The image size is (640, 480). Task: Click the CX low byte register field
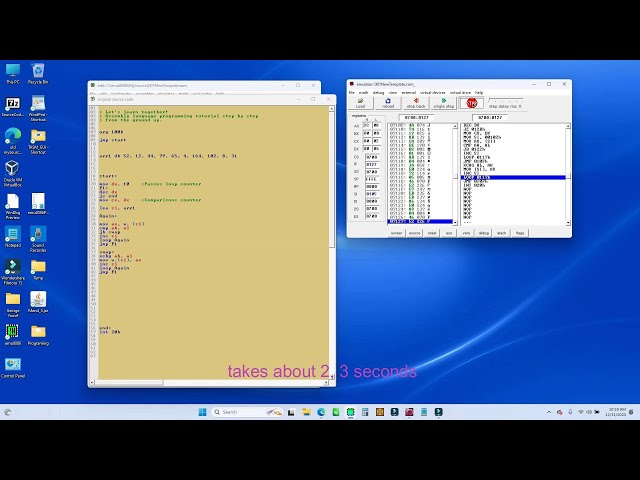tap(376, 141)
